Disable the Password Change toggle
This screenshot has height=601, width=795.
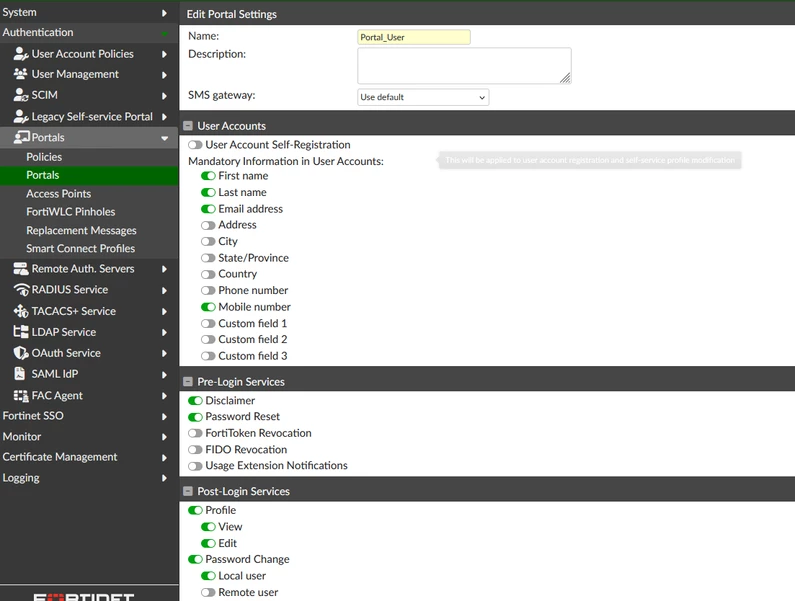click(x=195, y=559)
